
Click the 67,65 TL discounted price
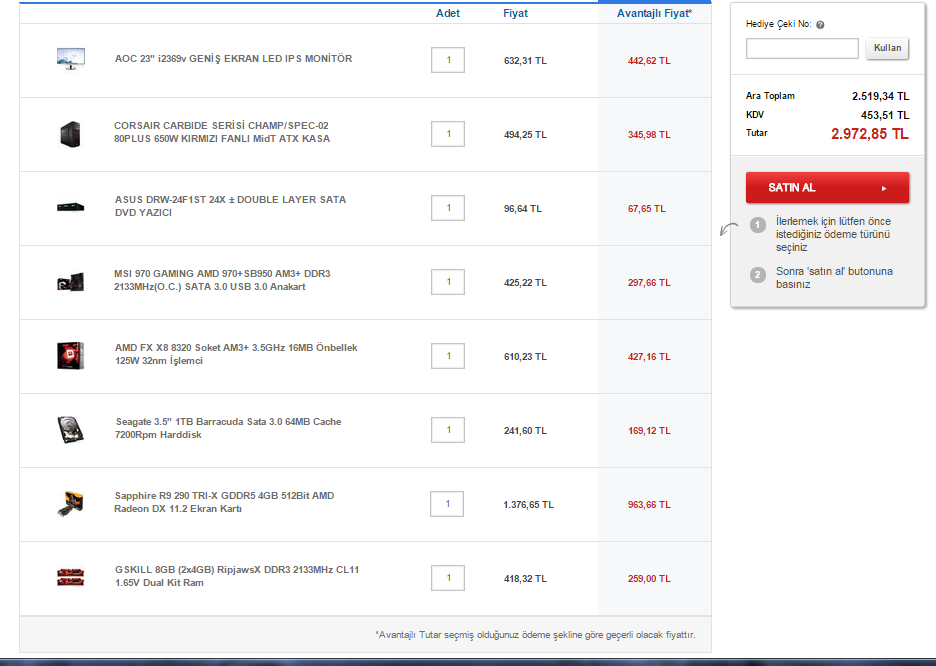click(646, 209)
